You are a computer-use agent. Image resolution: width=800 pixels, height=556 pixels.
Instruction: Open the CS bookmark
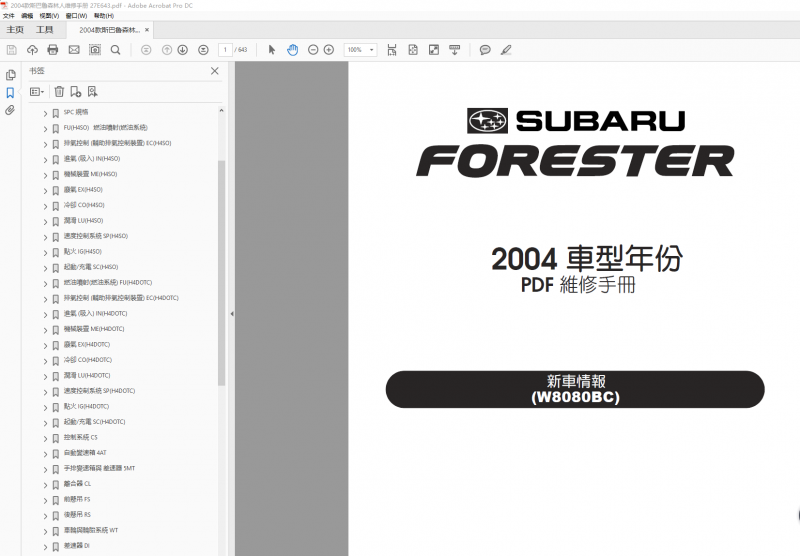81,438
